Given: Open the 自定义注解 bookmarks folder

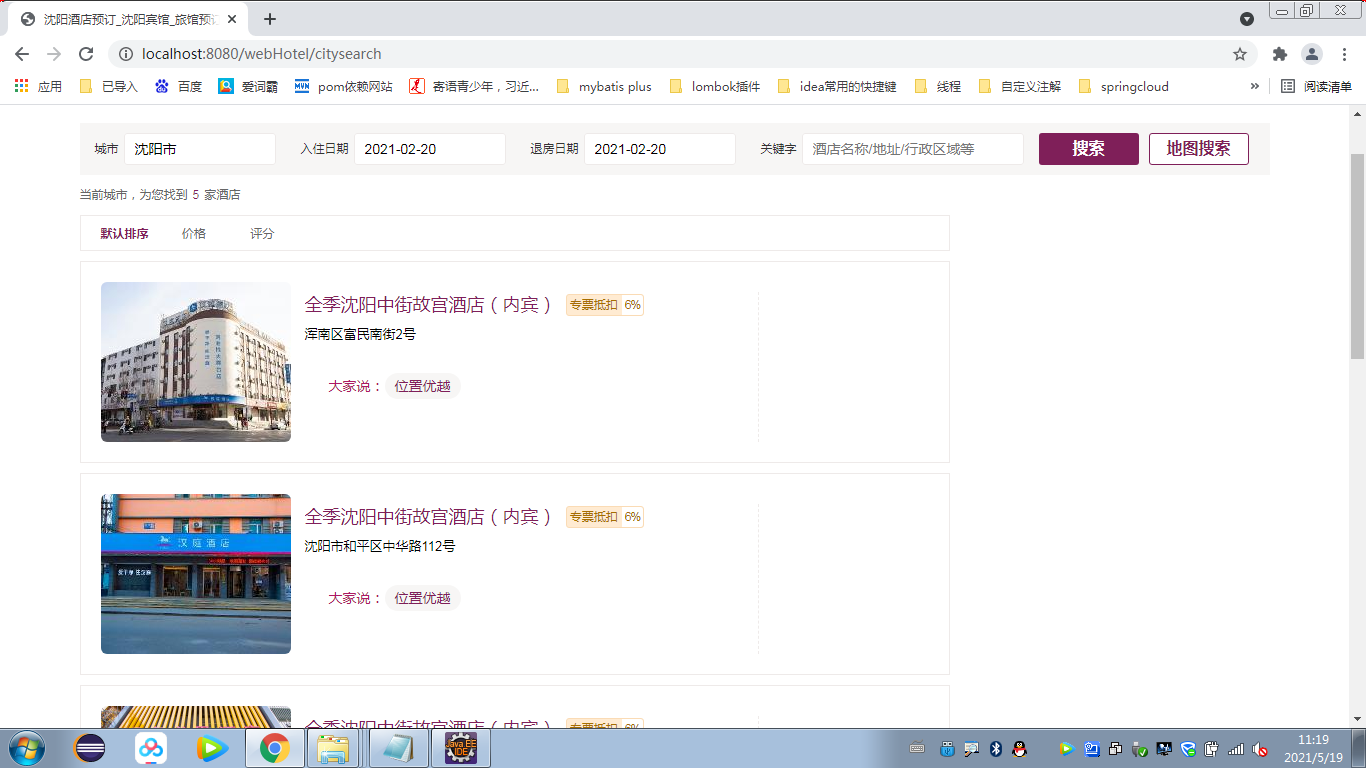Looking at the screenshot, I should [1019, 87].
